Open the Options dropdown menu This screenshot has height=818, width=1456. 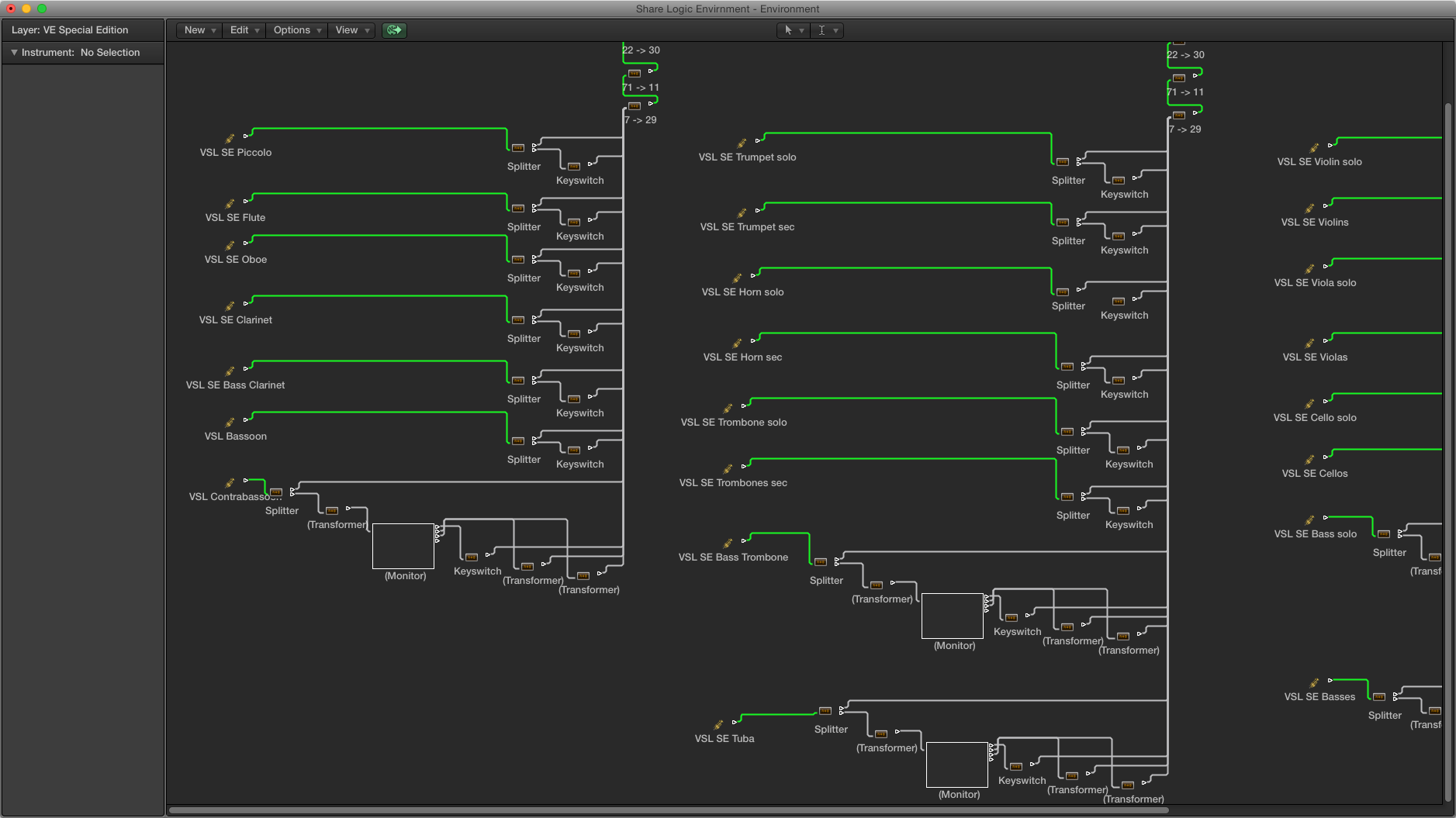click(x=297, y=30)
